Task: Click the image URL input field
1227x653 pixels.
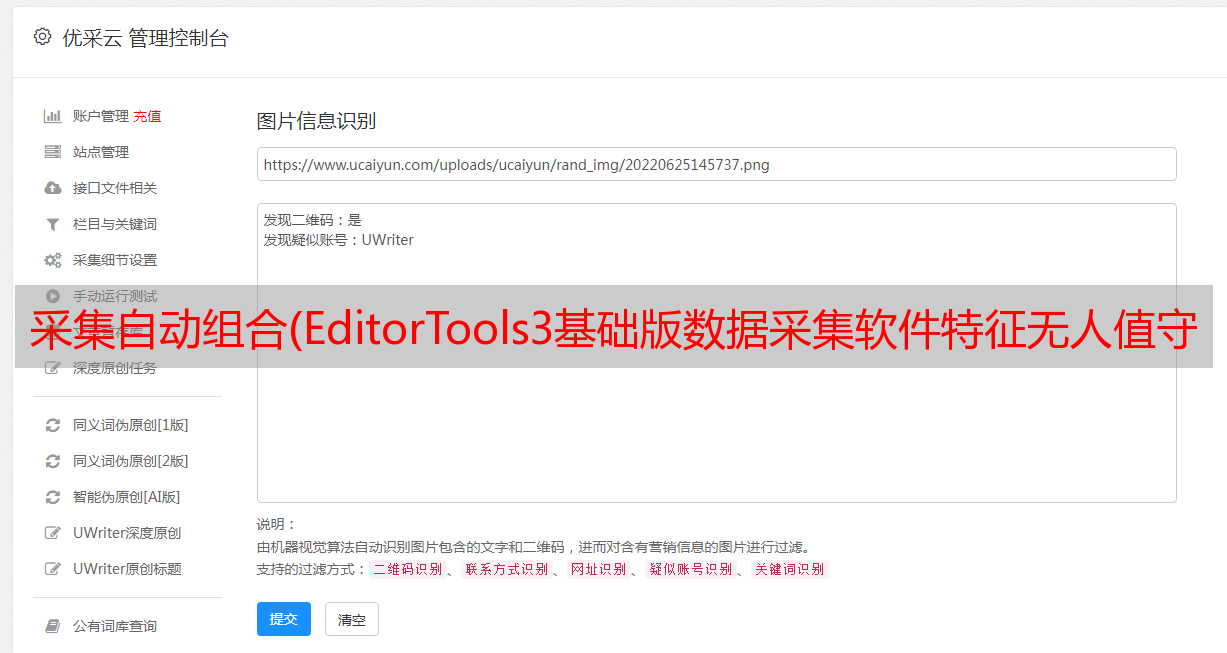Action: pyautogui.click(x=716, y=164)
